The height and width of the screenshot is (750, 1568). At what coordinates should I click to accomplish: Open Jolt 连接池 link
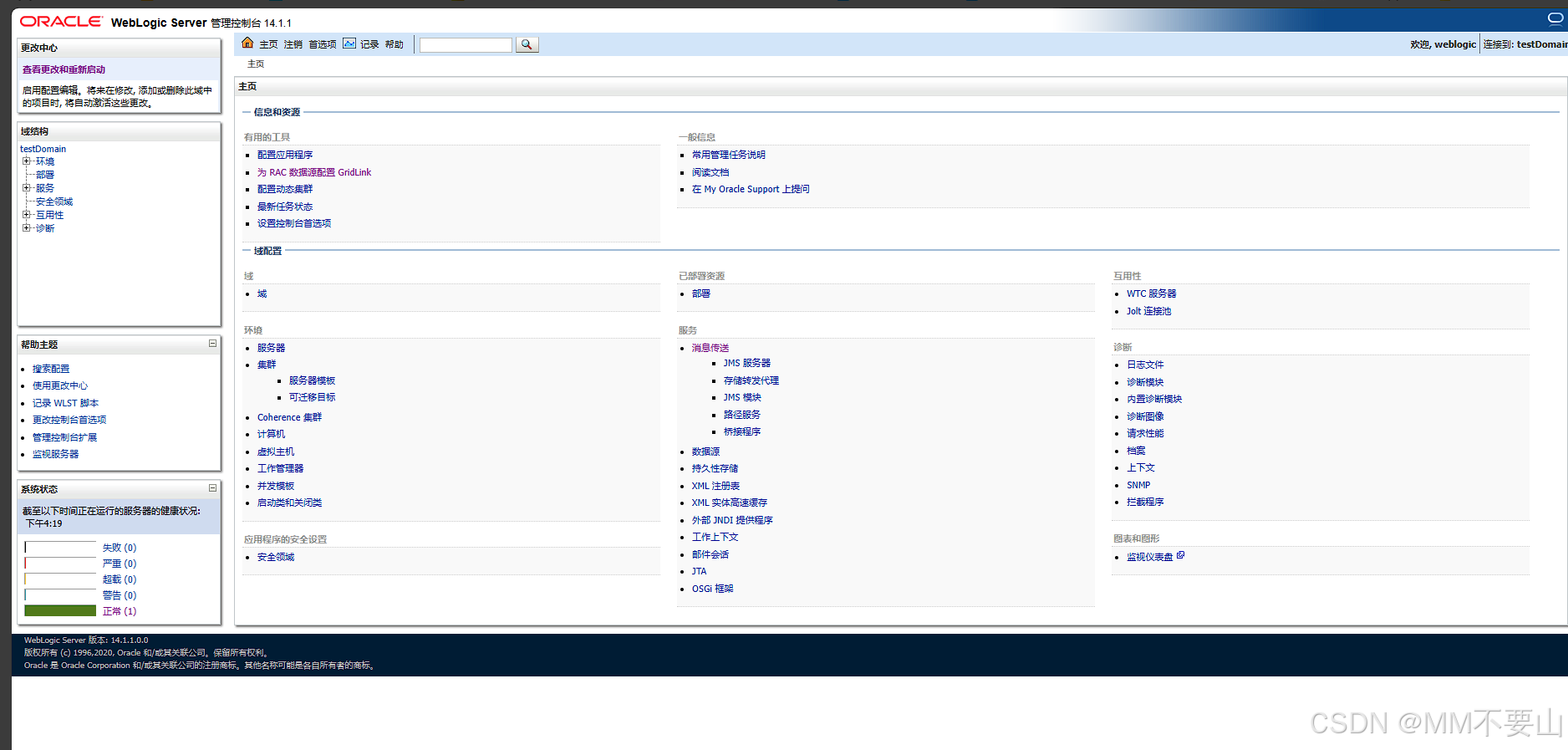[x=1148, y=311]
